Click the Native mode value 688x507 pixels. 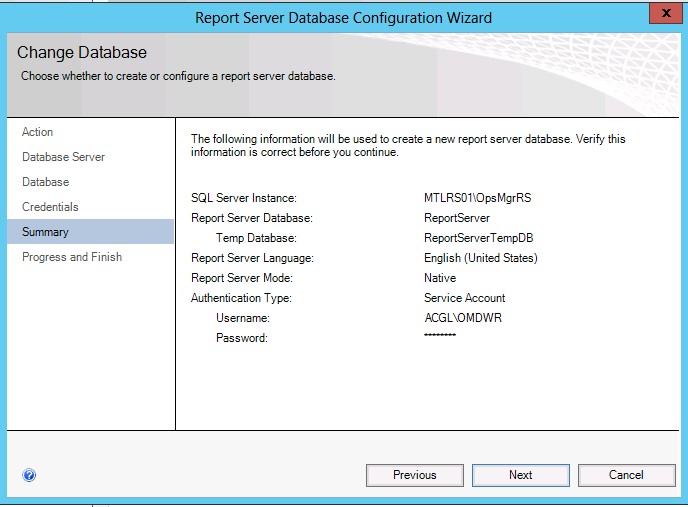440,278
